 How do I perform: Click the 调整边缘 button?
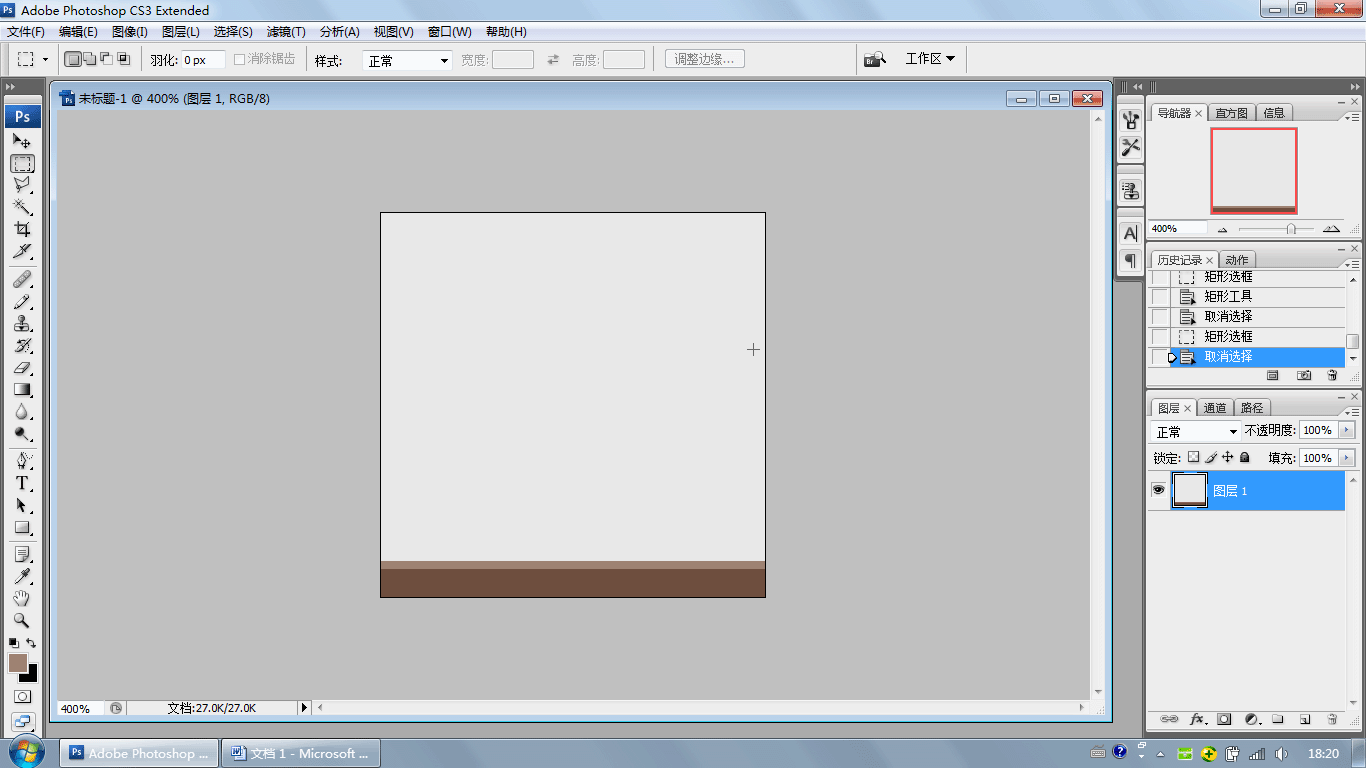[x=705, y=59]
